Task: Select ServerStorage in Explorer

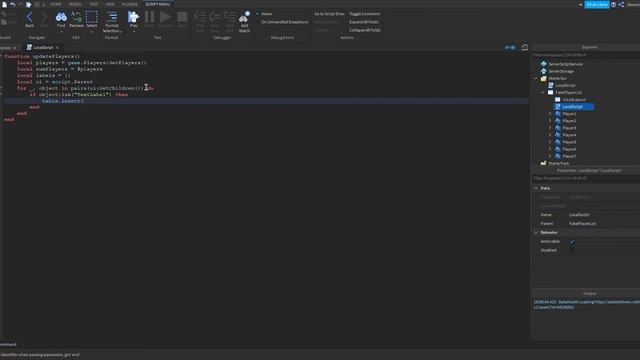Action: [560, 71]
